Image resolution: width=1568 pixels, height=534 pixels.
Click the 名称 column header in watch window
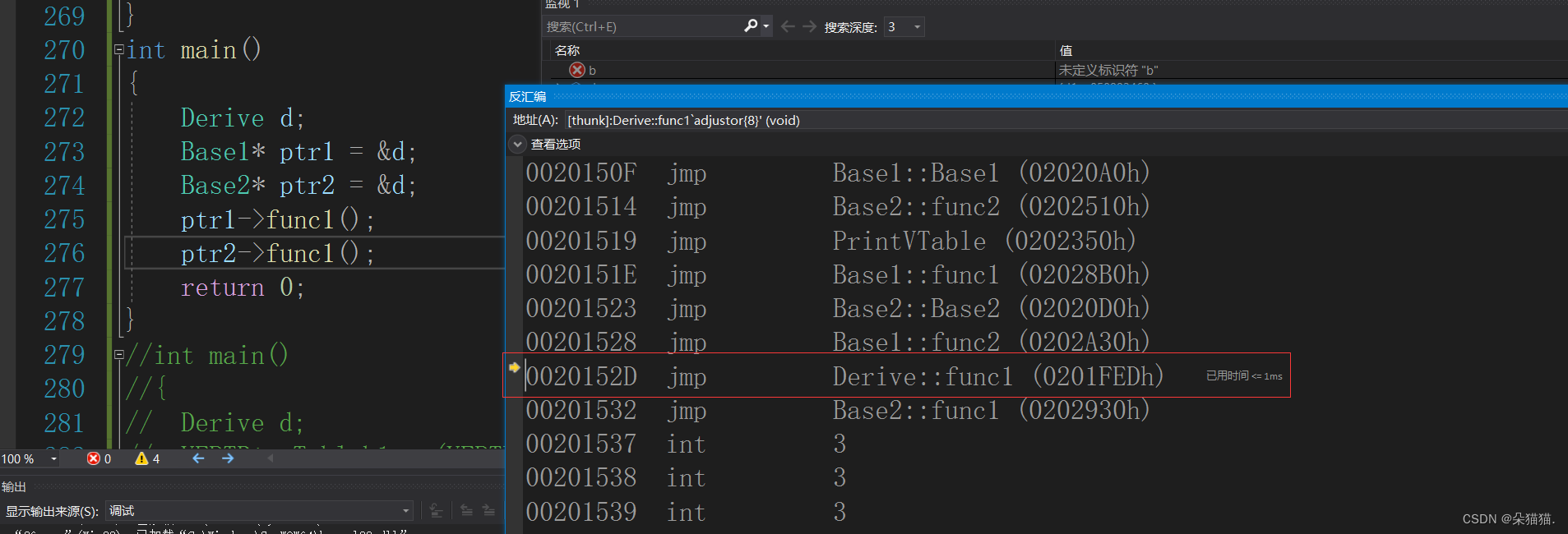(x=567, y=51)
